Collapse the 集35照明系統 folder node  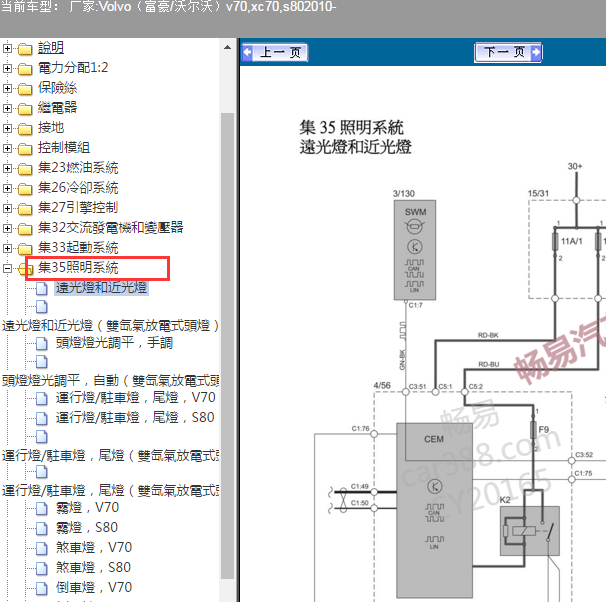[x=7, y=268]
